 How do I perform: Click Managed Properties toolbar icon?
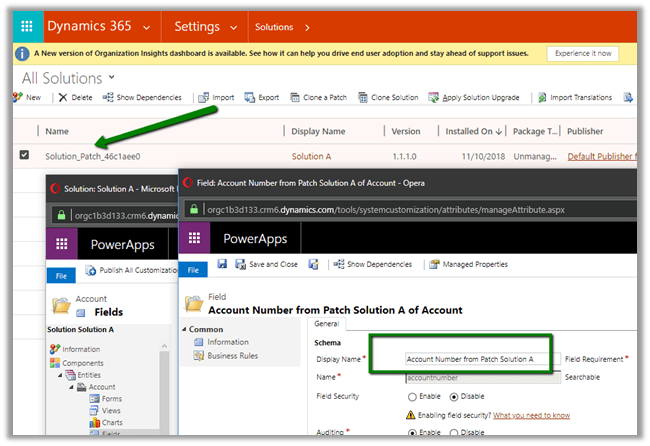click(x=435, y=264)
